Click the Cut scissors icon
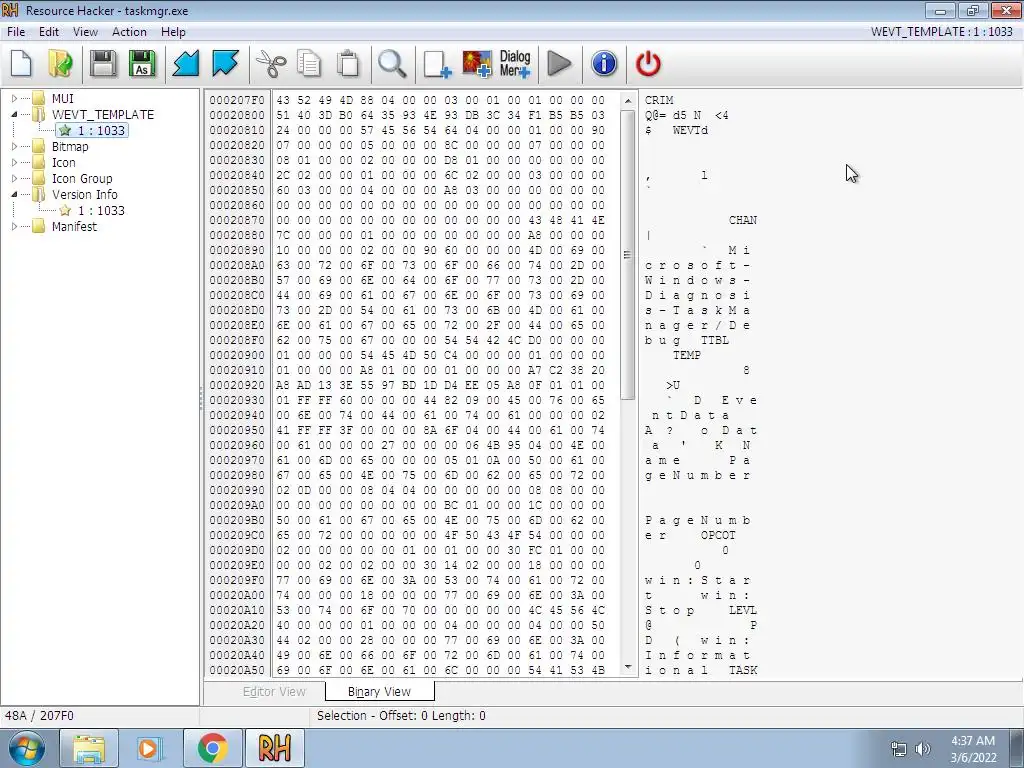The height and width of the screenshot is (768, 1024). tap(270, 64)
